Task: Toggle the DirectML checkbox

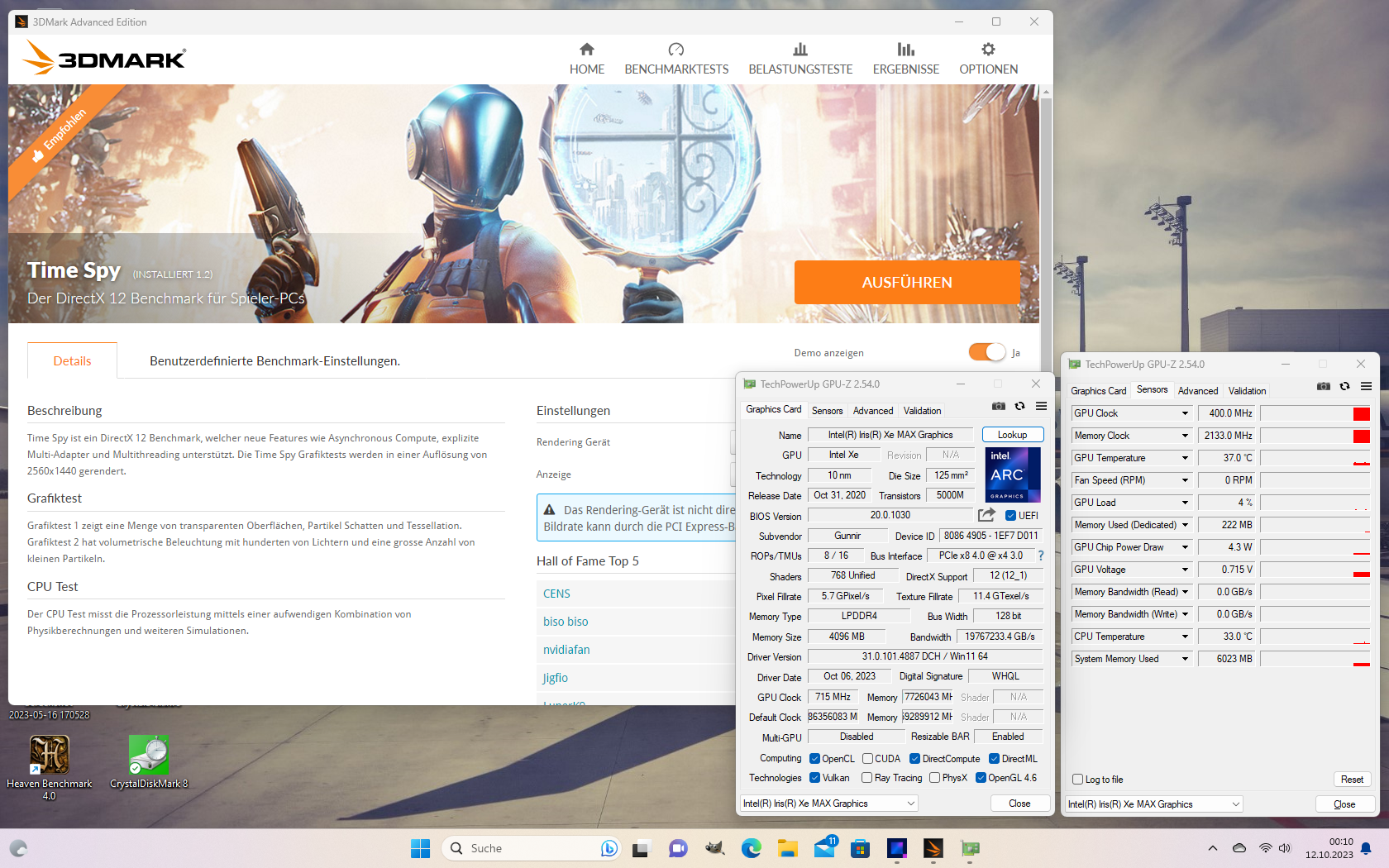Action: [995, 759]
